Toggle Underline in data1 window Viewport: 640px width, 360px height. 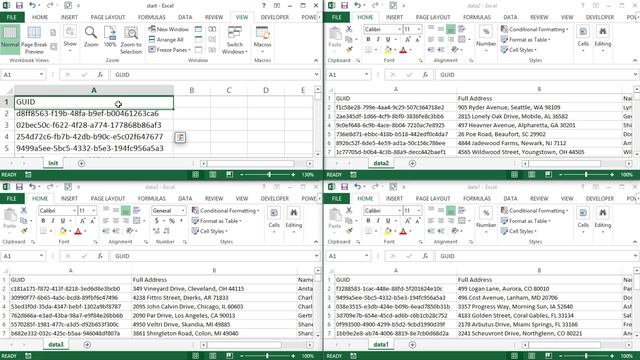(x=388, y=221)
